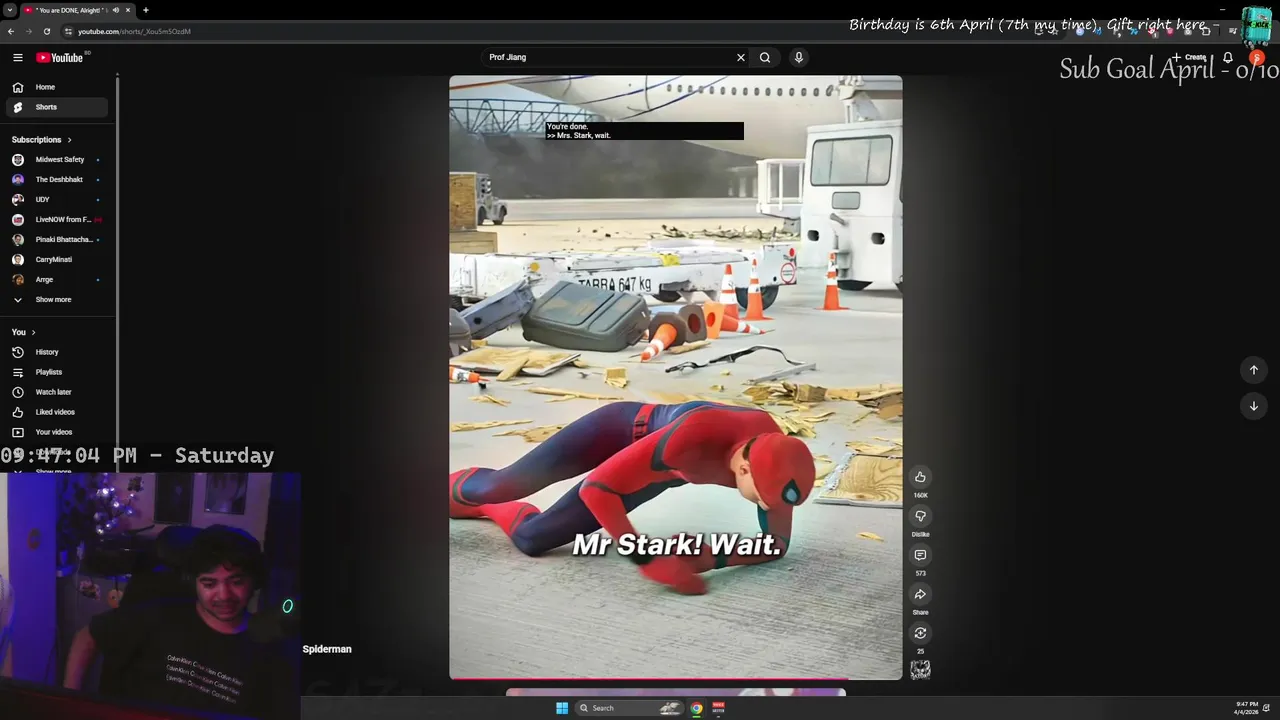Open the tab search dropdown
Image resolution: width=1280 pixels, height=720 pixels.
coord(9,10)
